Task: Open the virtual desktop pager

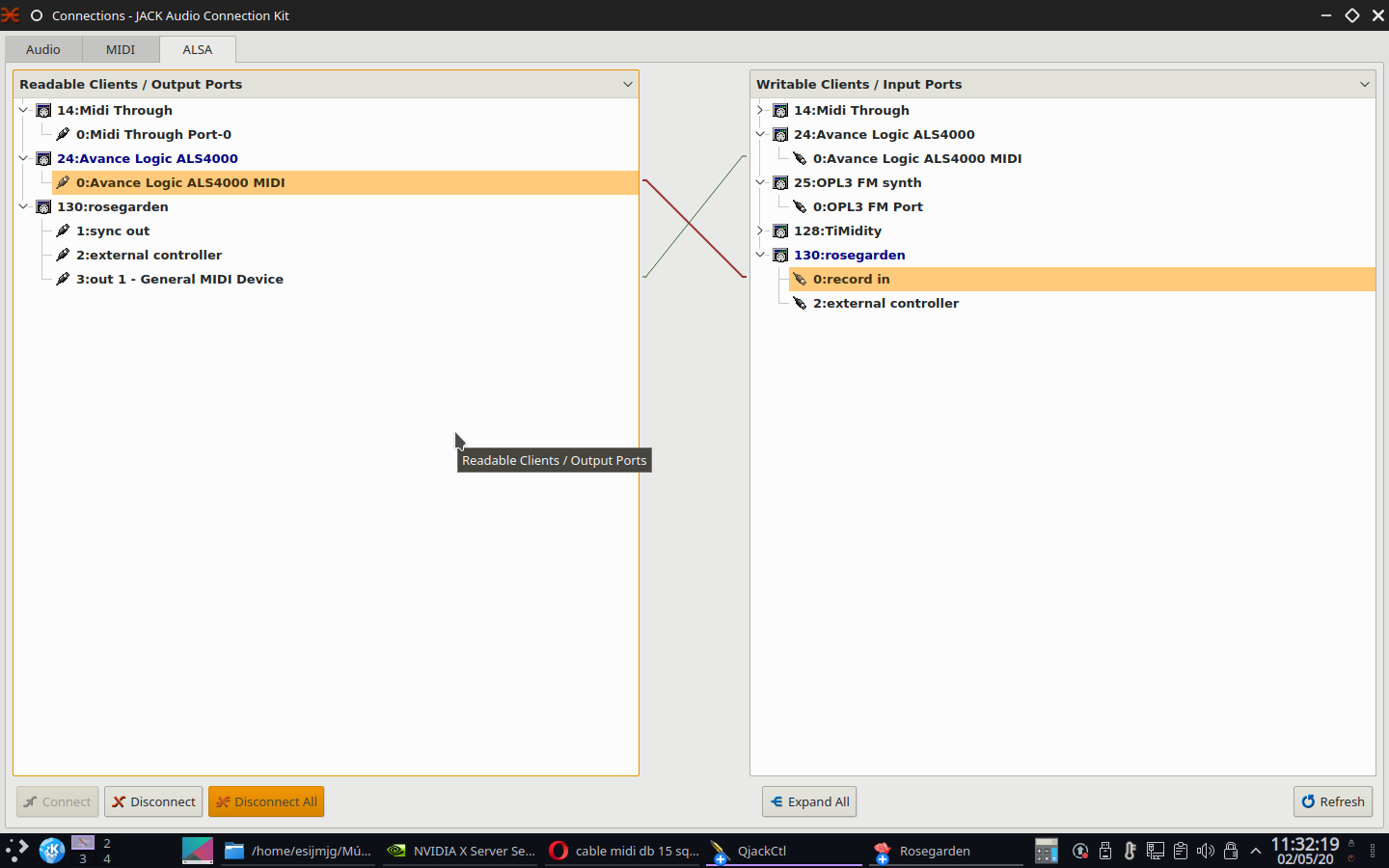Action: pyautogui.click(x=95, y=851)
